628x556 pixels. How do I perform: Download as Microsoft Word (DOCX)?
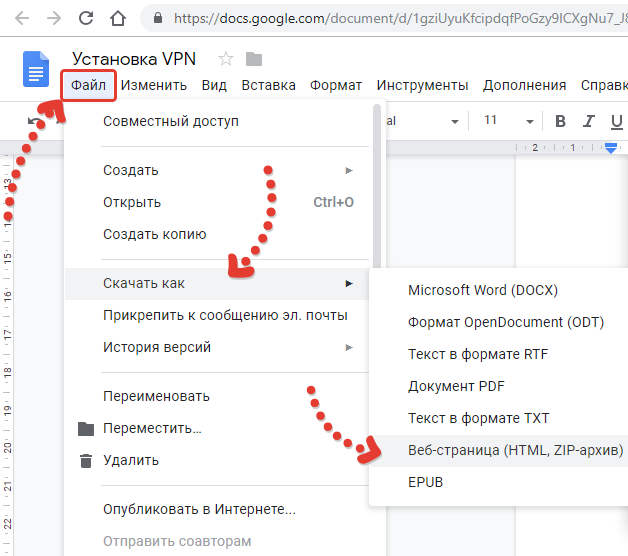498,290
